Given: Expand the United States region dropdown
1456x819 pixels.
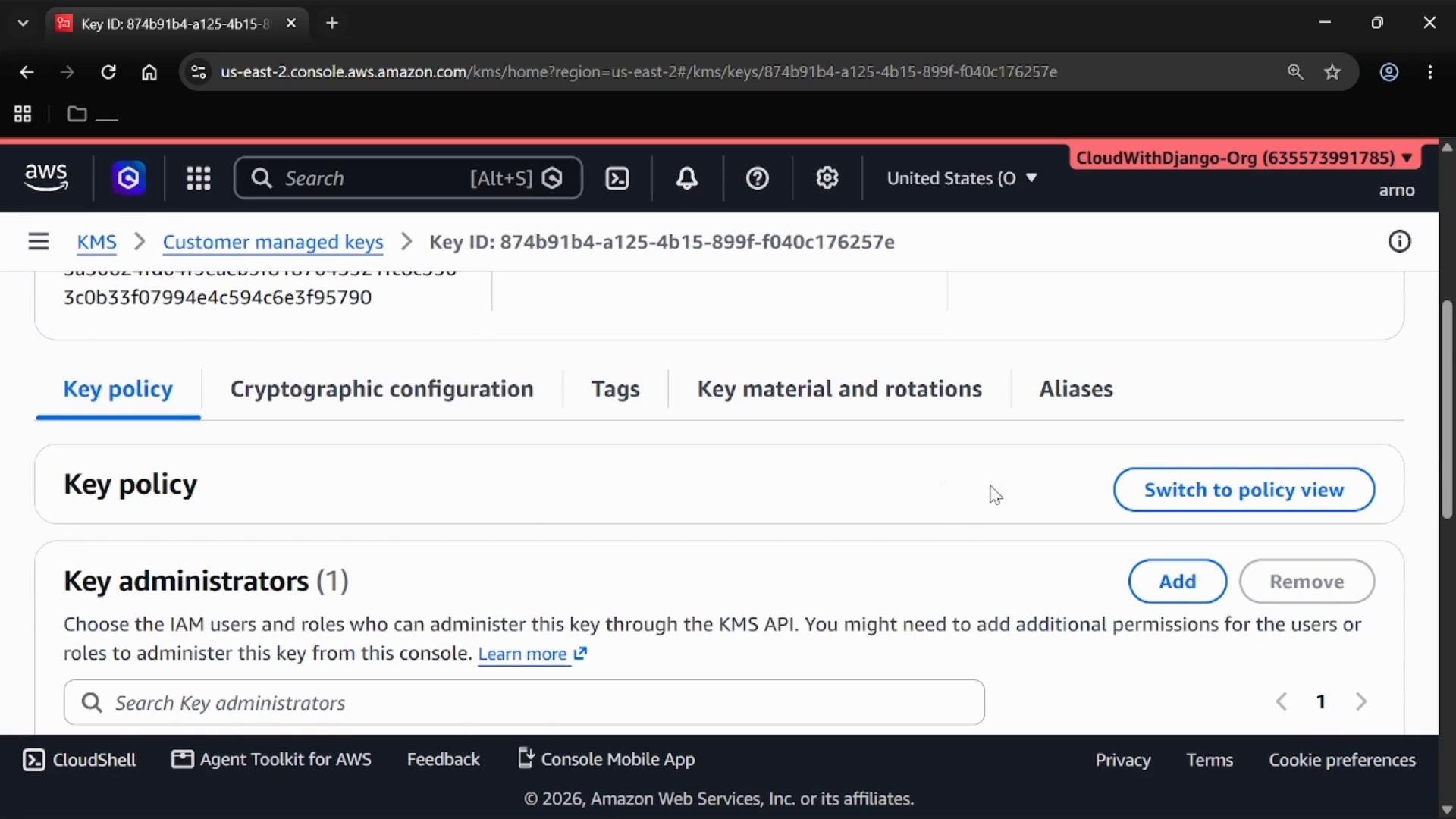Looking at the screenshot, I should (962, 178).
